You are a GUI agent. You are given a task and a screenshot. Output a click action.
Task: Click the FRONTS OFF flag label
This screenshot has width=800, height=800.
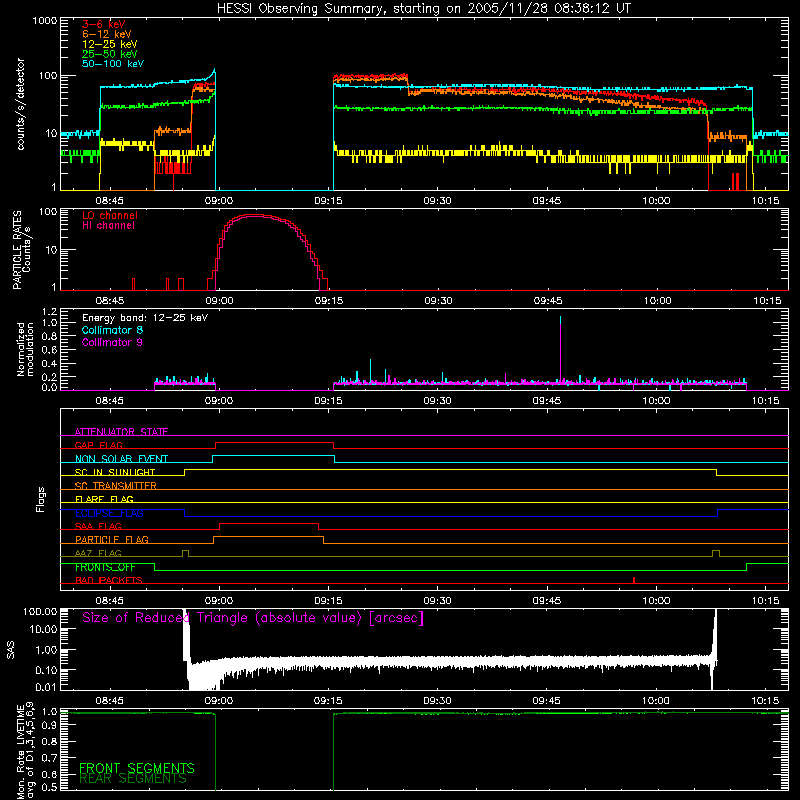(105, 567)
